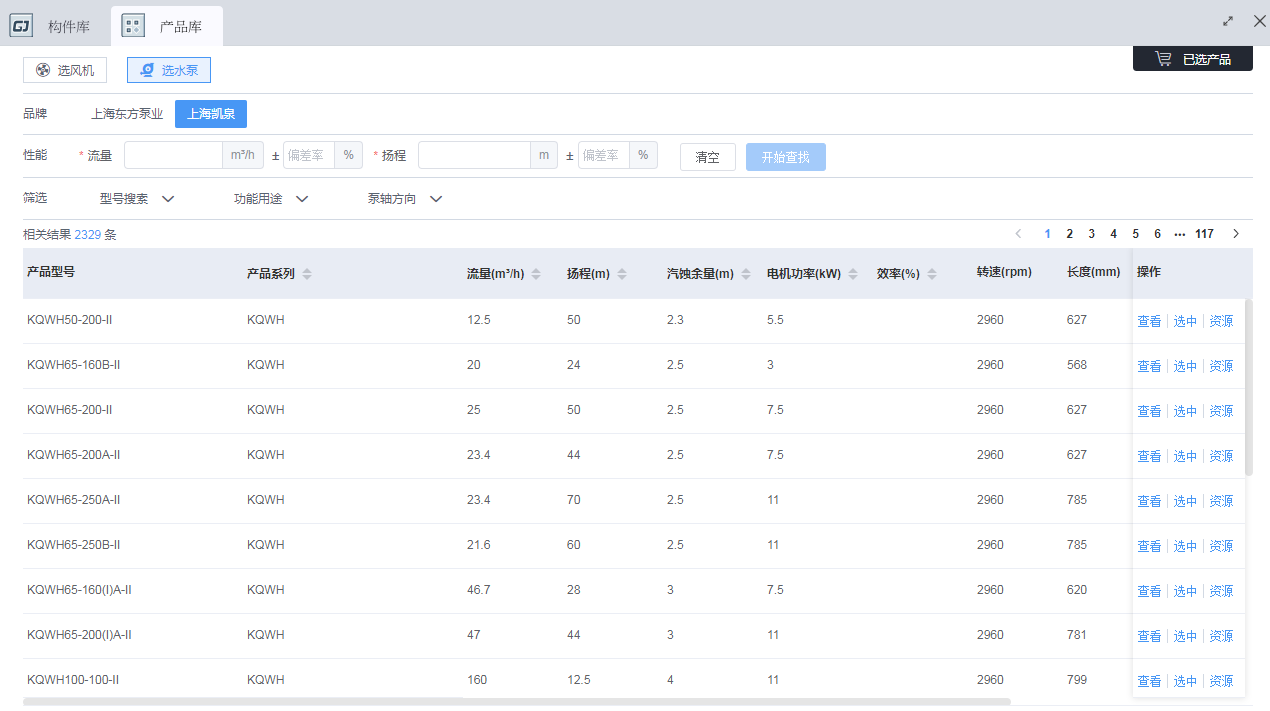Go to next page arrow

pyautogui.click(x=1236, y=234)
